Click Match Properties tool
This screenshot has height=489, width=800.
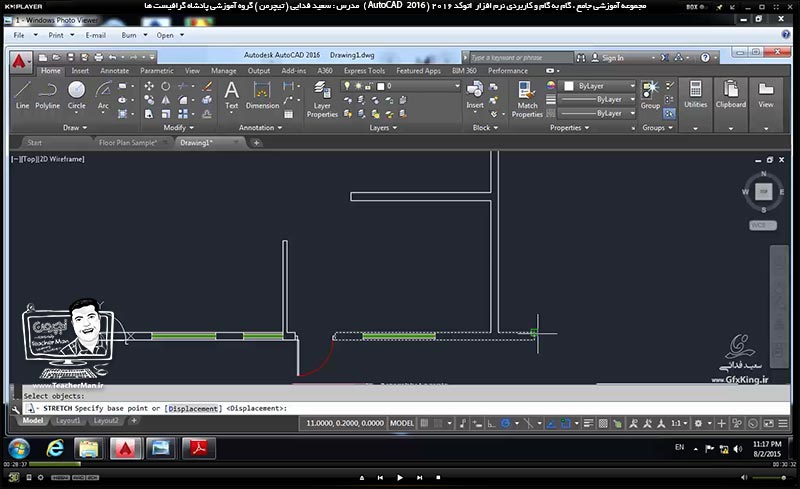[527, 100]
